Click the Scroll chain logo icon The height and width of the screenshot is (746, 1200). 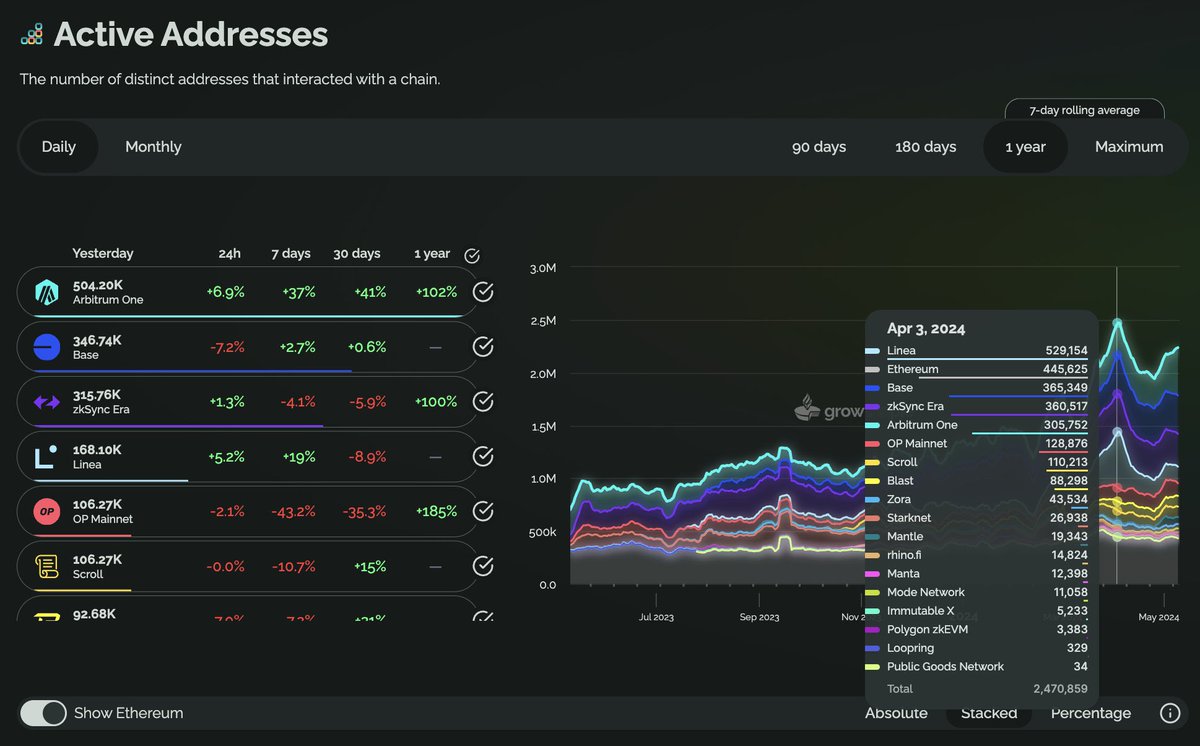coord(47,567)
